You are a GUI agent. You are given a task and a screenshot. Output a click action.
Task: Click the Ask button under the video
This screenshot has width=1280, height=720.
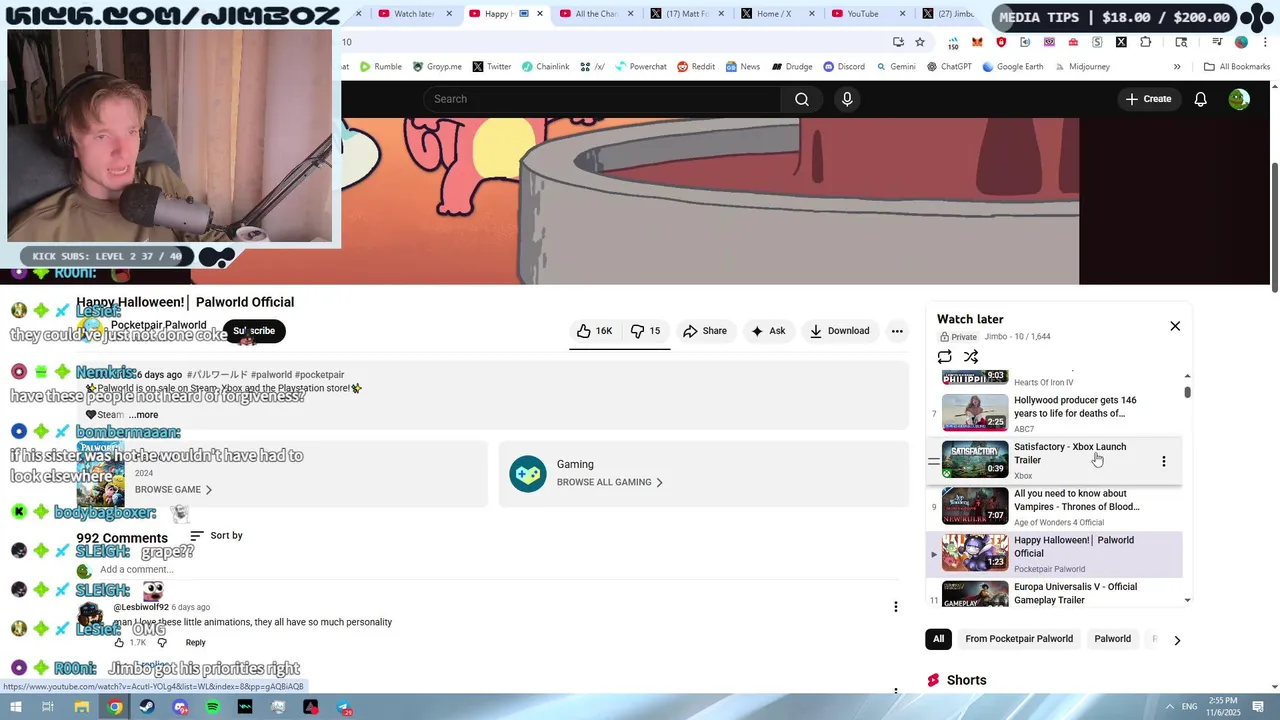[768, 331]
